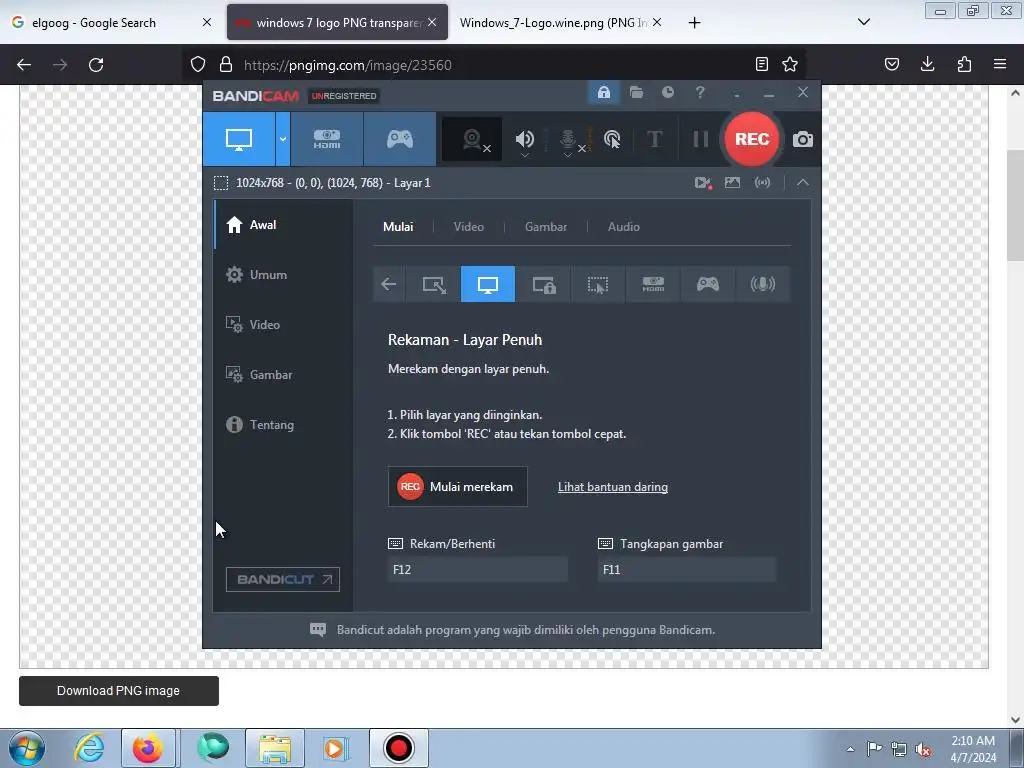Toggle webcam overlay in Bandicam toolbar
This screenshot has height=768, width=1024.
(472, 139)
